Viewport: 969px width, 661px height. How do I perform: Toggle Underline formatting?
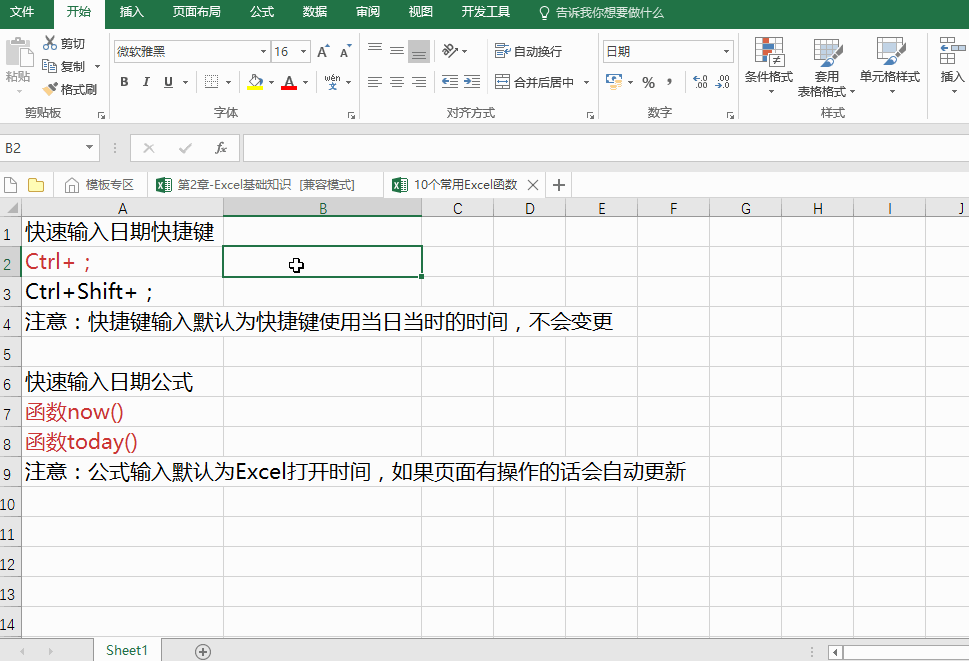(x=168, y=82)
